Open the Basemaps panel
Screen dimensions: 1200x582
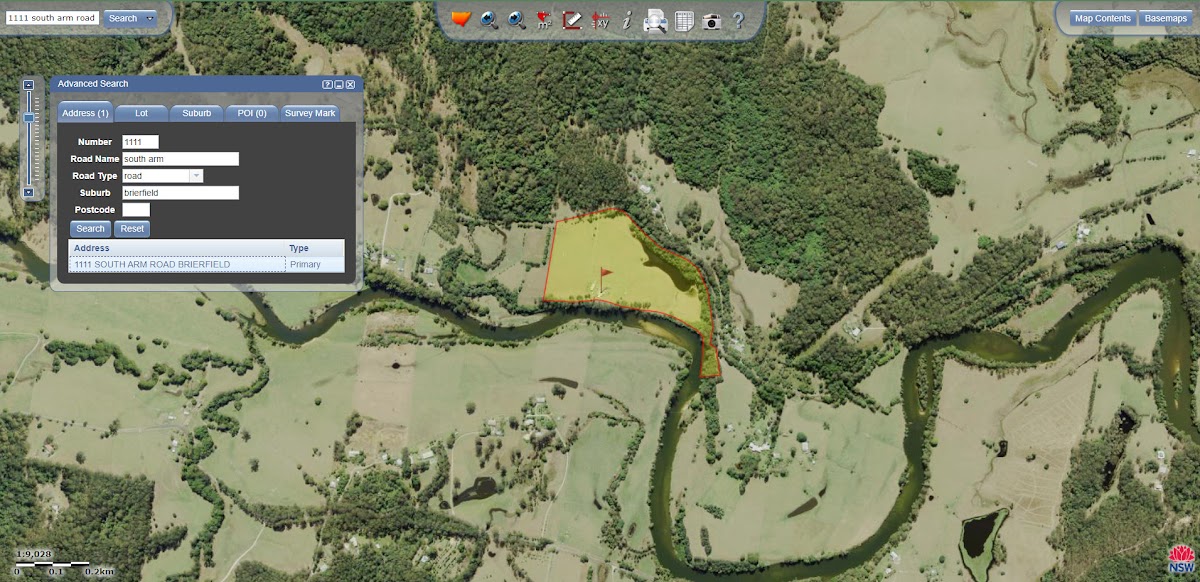(x=1165, y=18)
